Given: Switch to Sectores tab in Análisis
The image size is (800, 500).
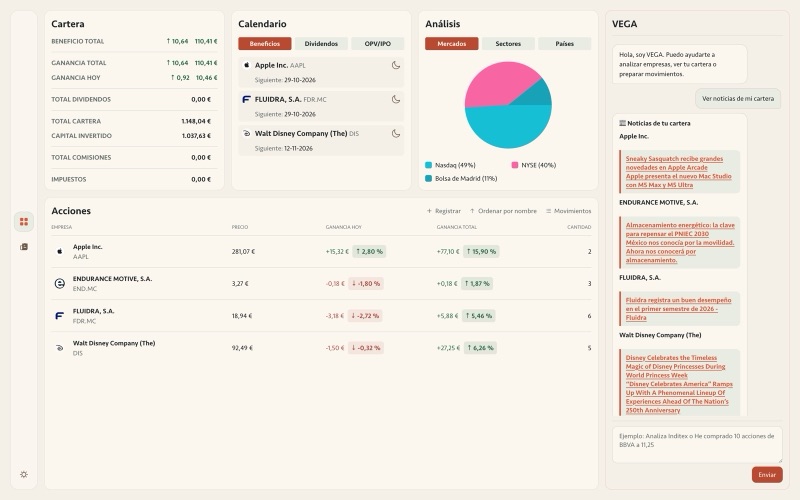Looking at the screenshot, I should click(x=508, y=44).
